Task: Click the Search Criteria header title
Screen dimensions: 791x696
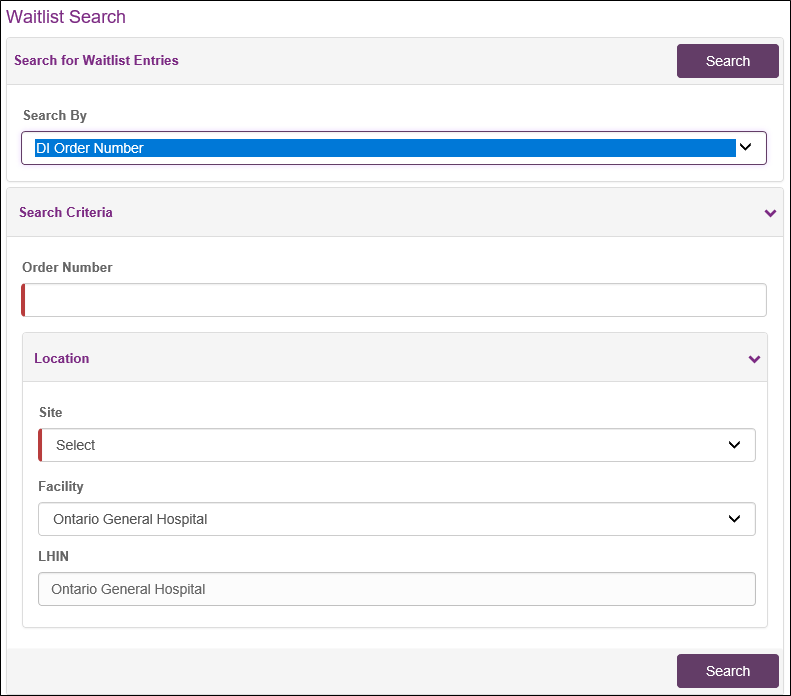Action: [66, 212]
